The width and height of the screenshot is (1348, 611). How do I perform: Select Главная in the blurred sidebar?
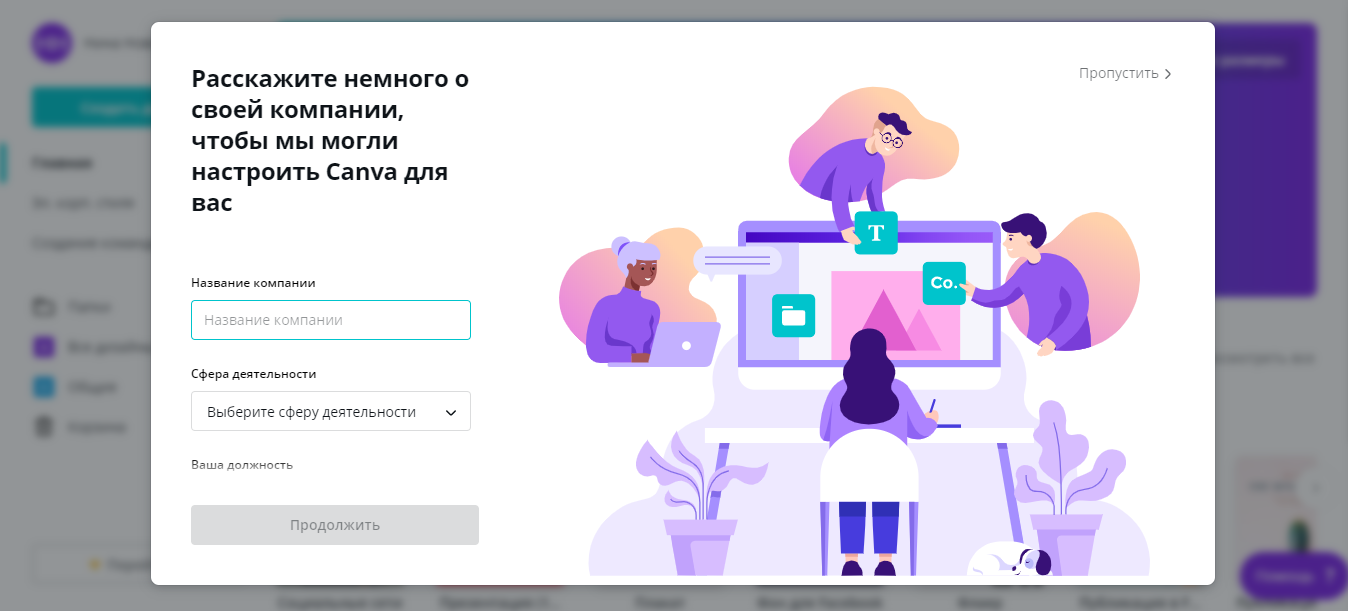coord(62,163)
